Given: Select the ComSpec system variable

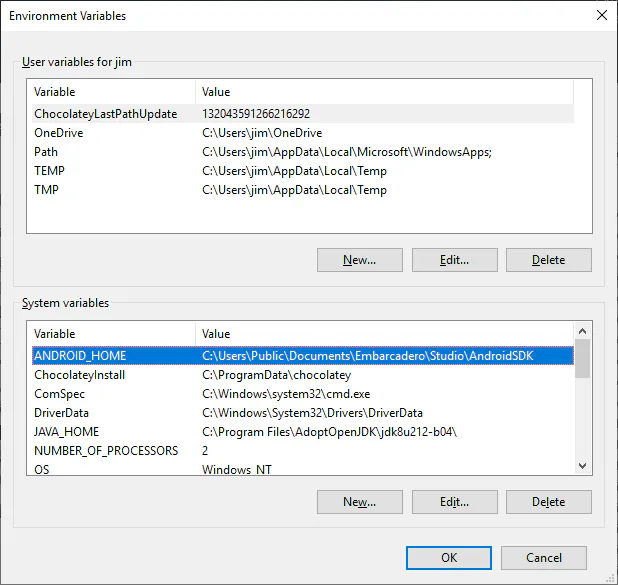Looking at the screenshot, I should pos(59,394).
